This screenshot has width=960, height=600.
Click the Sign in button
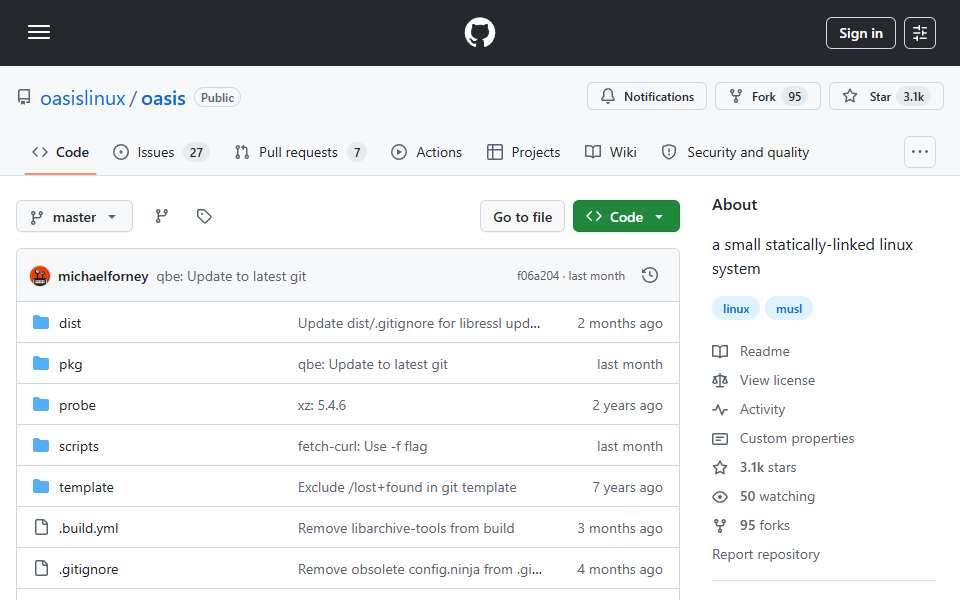(860, 33)
